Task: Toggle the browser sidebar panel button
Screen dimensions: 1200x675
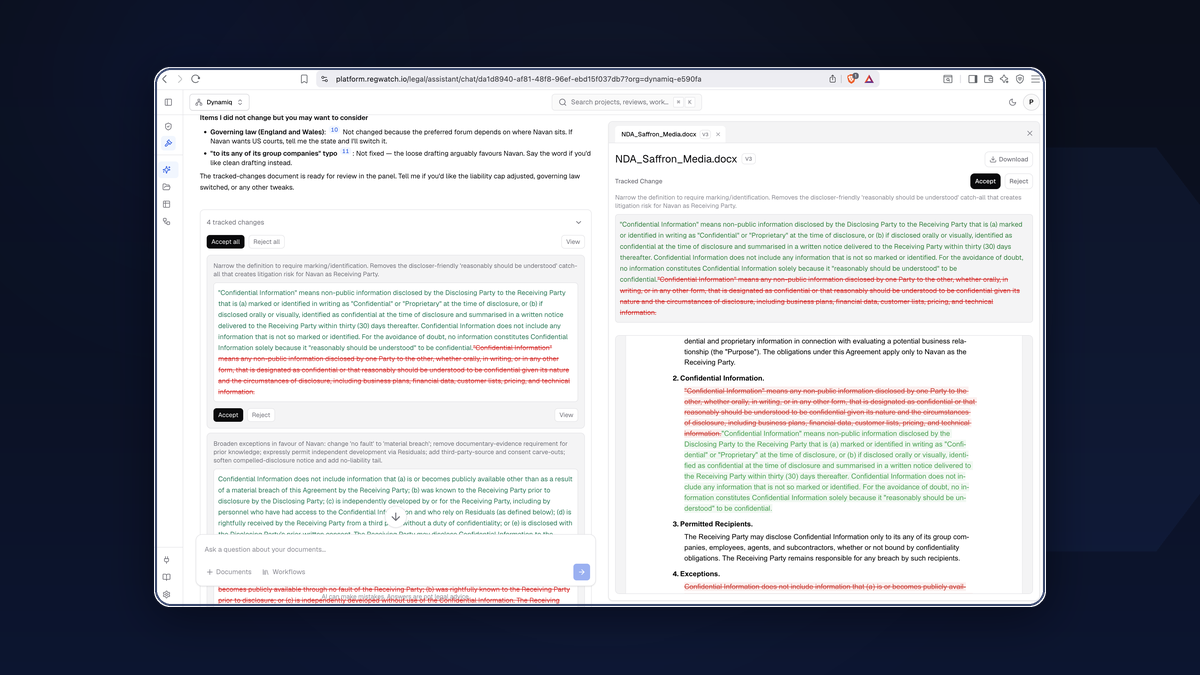Action: point(972,79)
